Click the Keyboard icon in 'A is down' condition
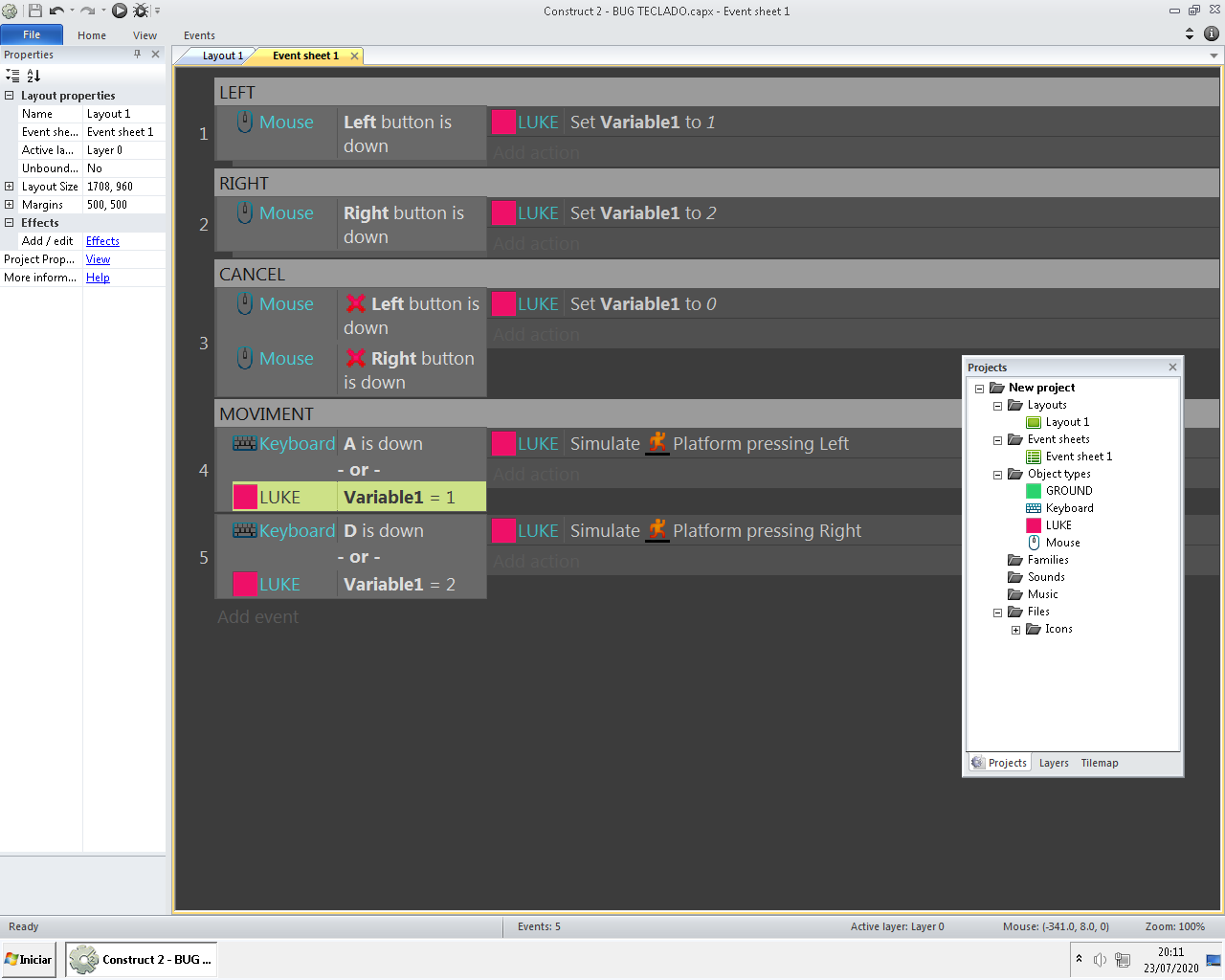 pos(244,443)
